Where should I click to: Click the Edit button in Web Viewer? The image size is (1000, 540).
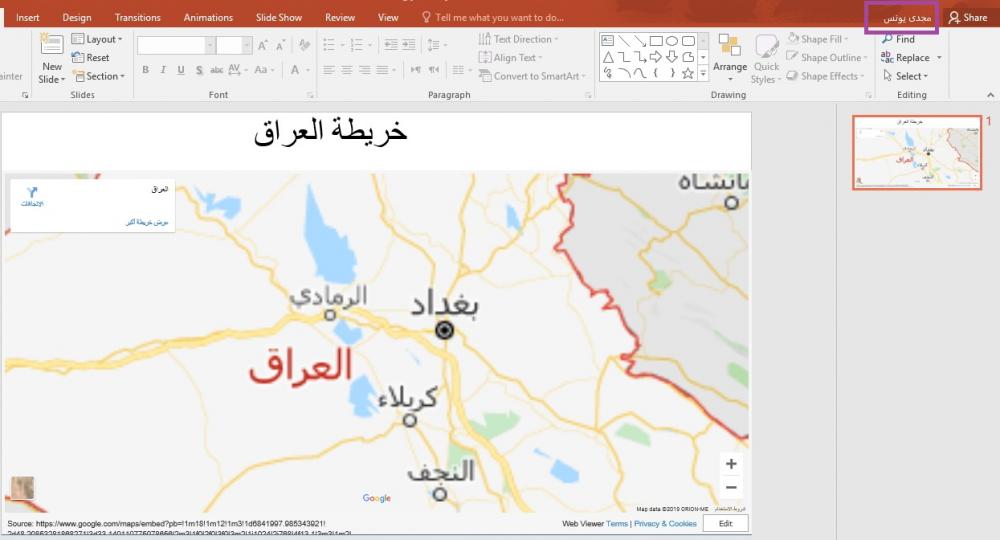tap(725, 523)
